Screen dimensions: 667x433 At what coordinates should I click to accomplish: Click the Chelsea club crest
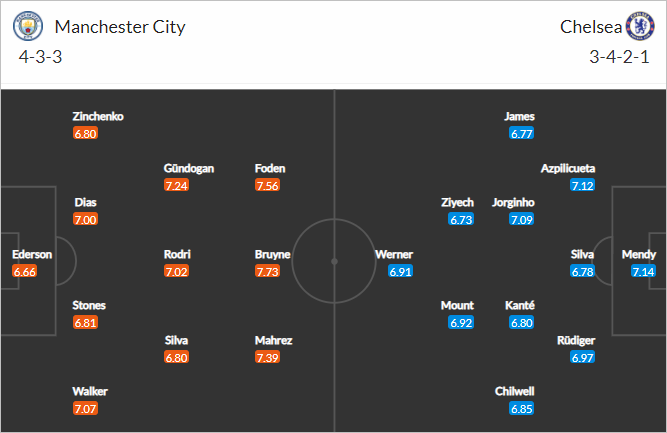[x=636, y=26]
